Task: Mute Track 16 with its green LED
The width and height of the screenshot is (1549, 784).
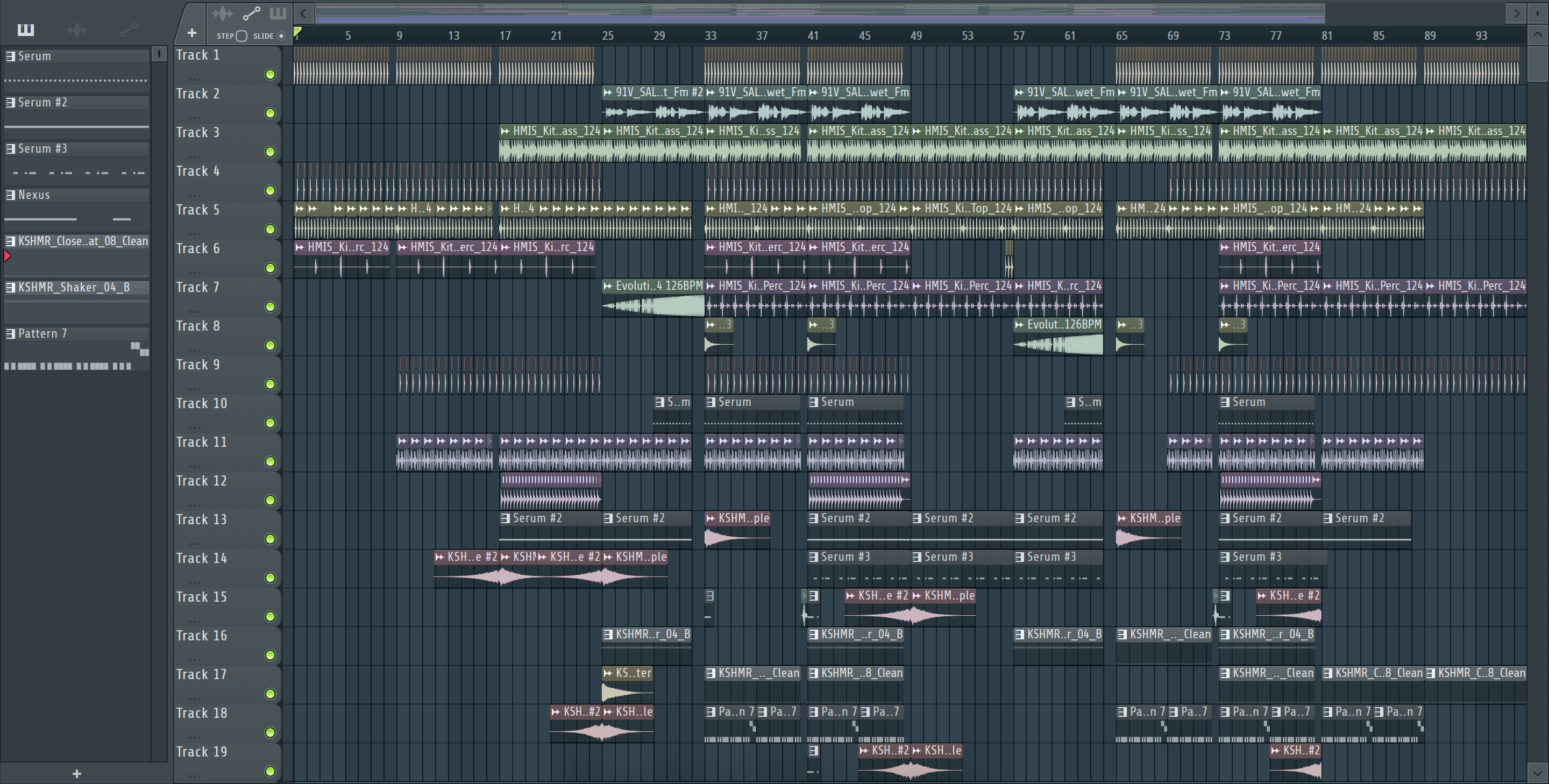Action: (x=271, y=655)
